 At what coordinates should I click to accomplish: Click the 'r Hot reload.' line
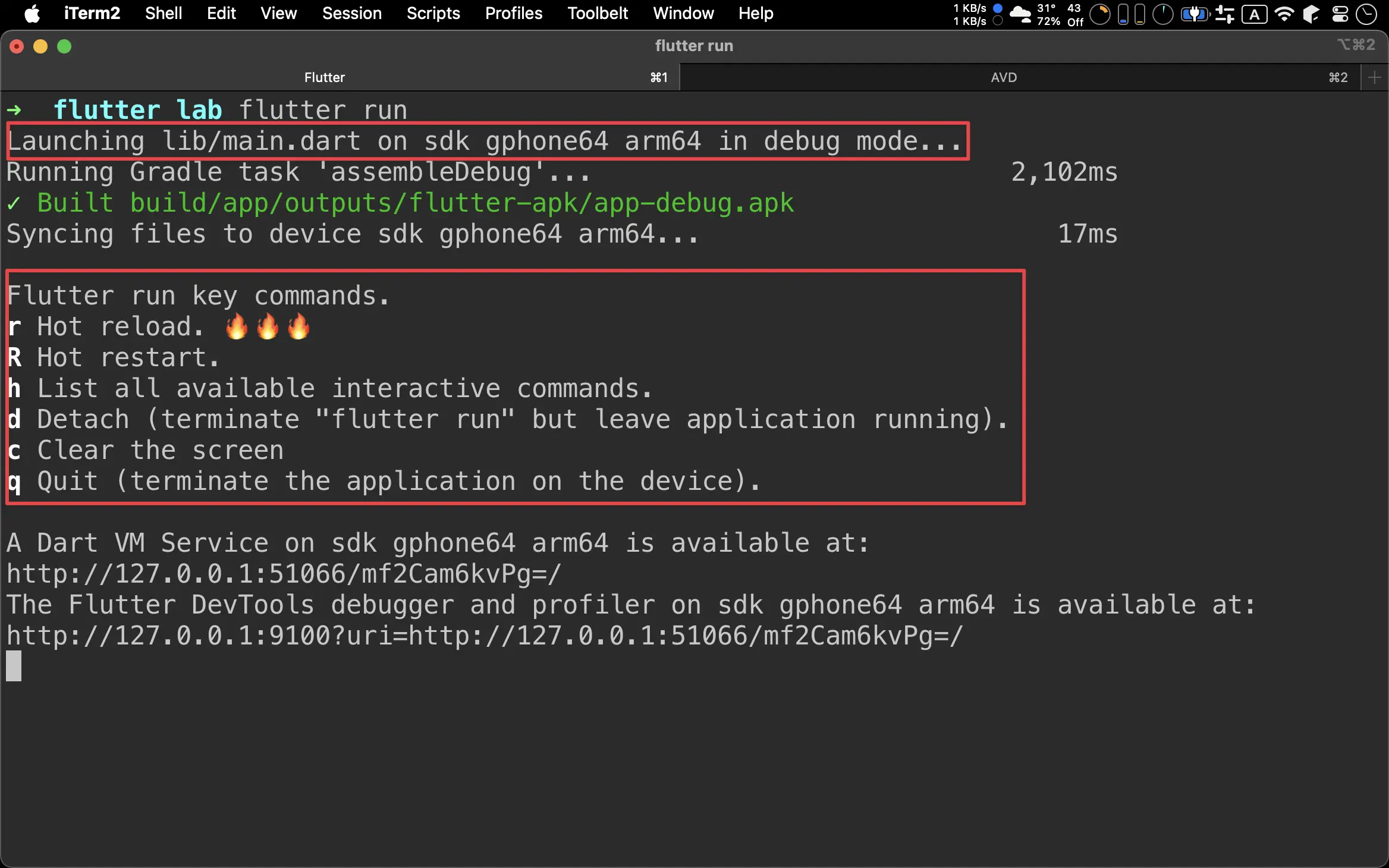pyautogui.click(x=159, y=327)
